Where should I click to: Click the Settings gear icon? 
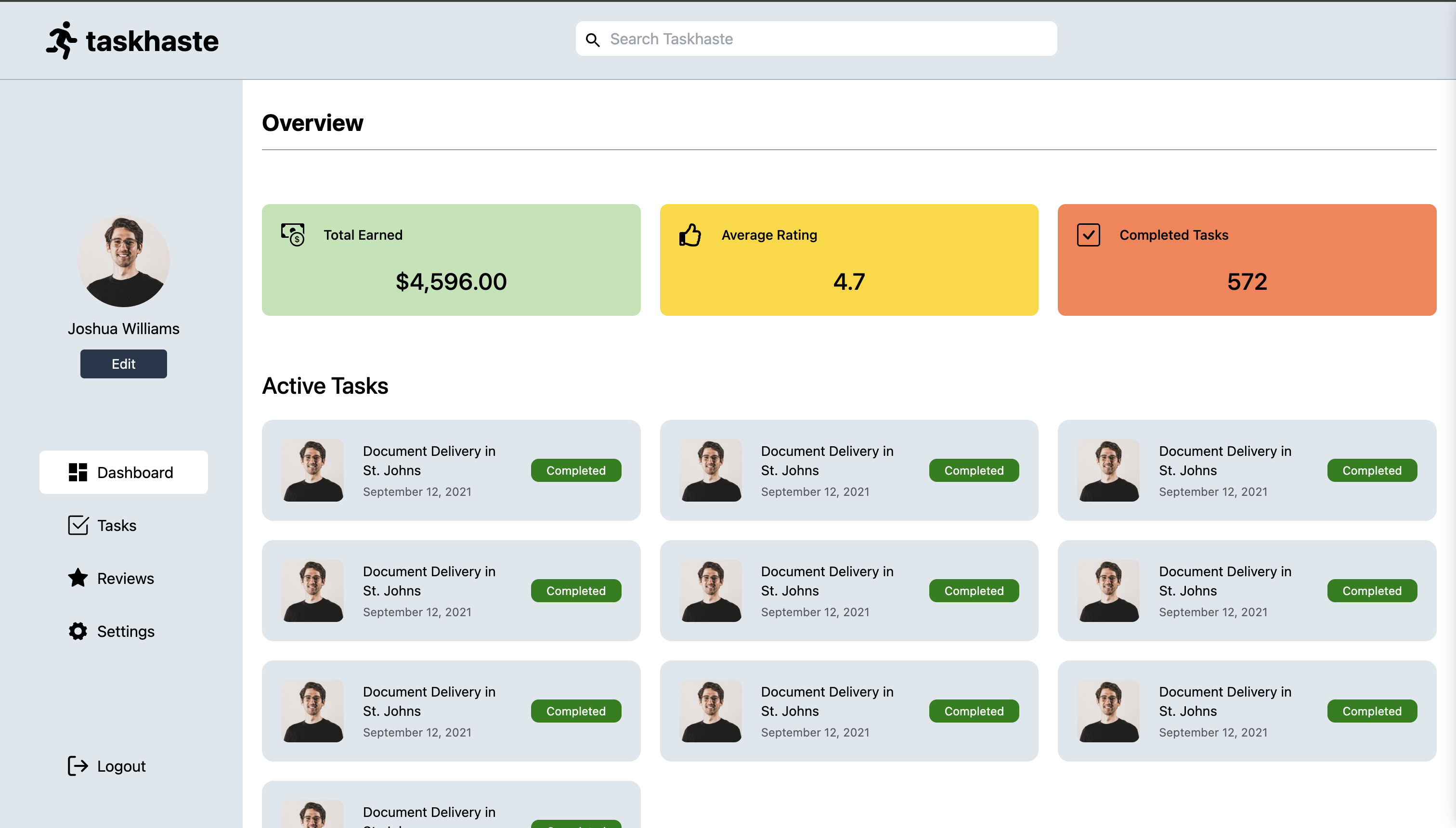tap(78, 631)
